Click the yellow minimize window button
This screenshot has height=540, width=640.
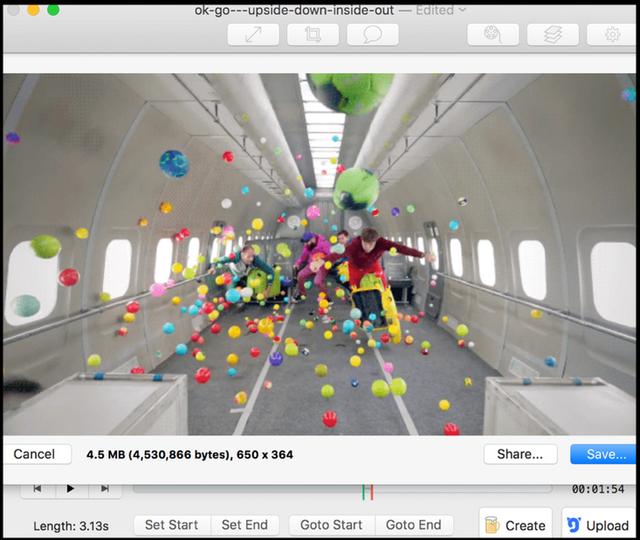click(33, 10)
